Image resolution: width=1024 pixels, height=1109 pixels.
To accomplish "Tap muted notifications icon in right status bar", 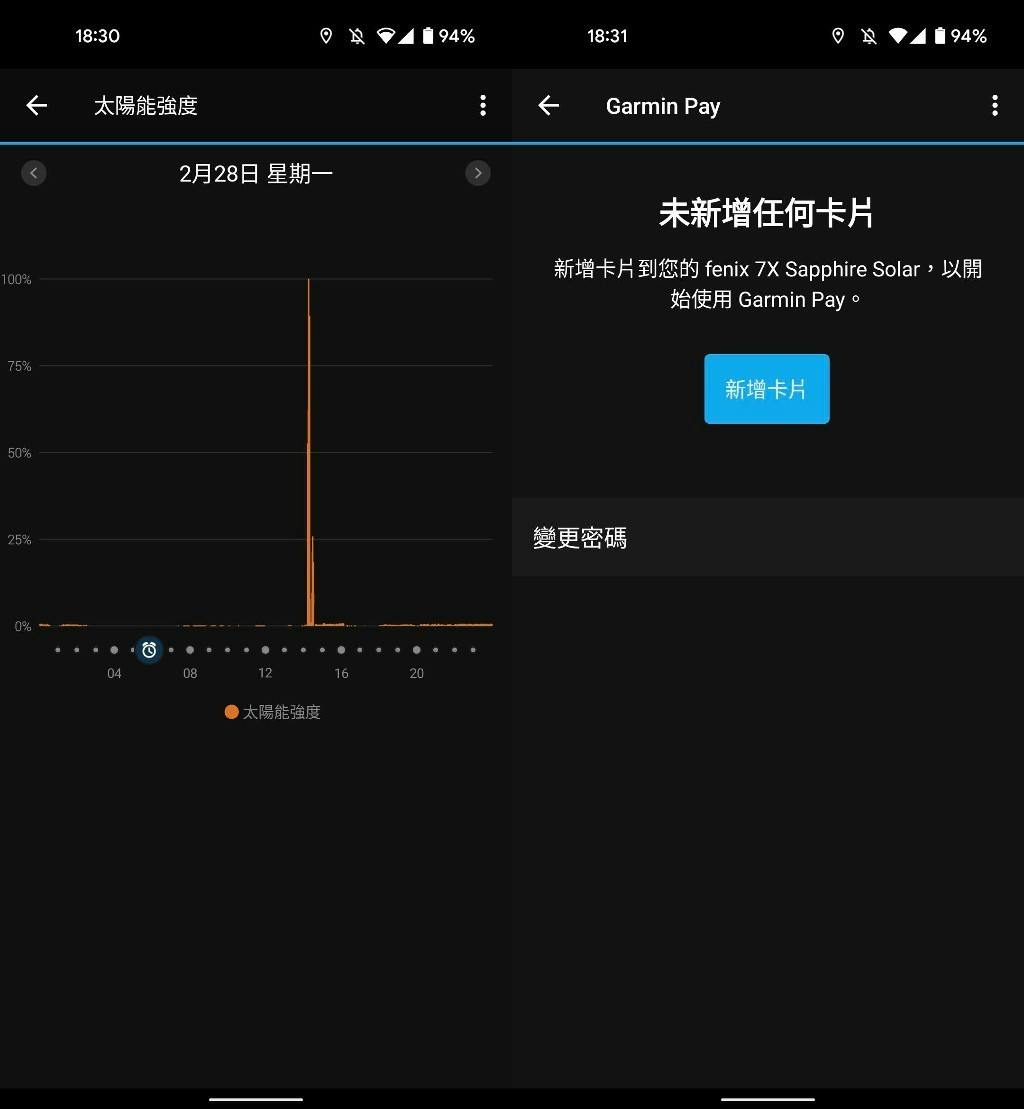I will (869, 36).
